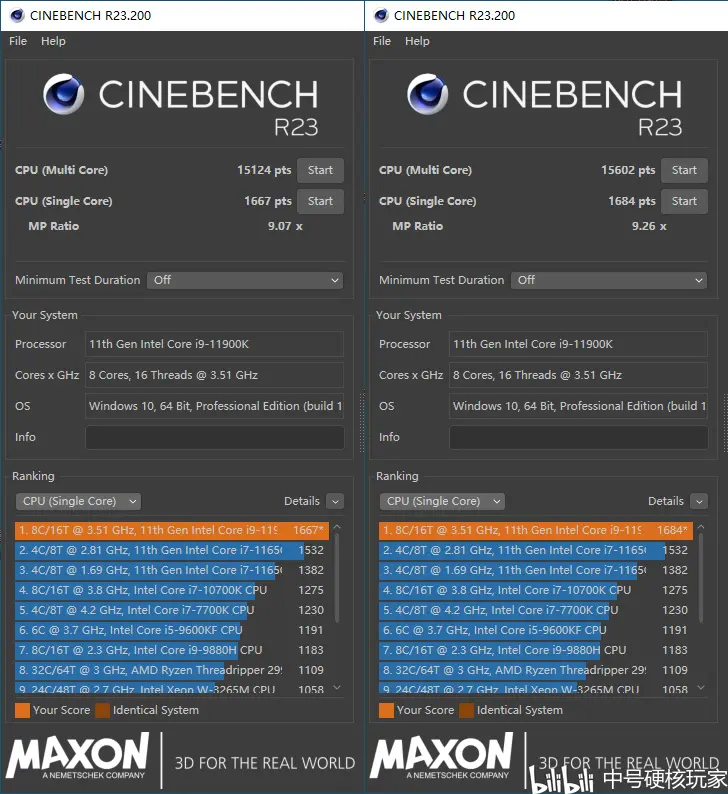Viewport: 728px width, 794px height.
Task: Click ranking scroll-down arrow in left window
Action: [337, 688]
